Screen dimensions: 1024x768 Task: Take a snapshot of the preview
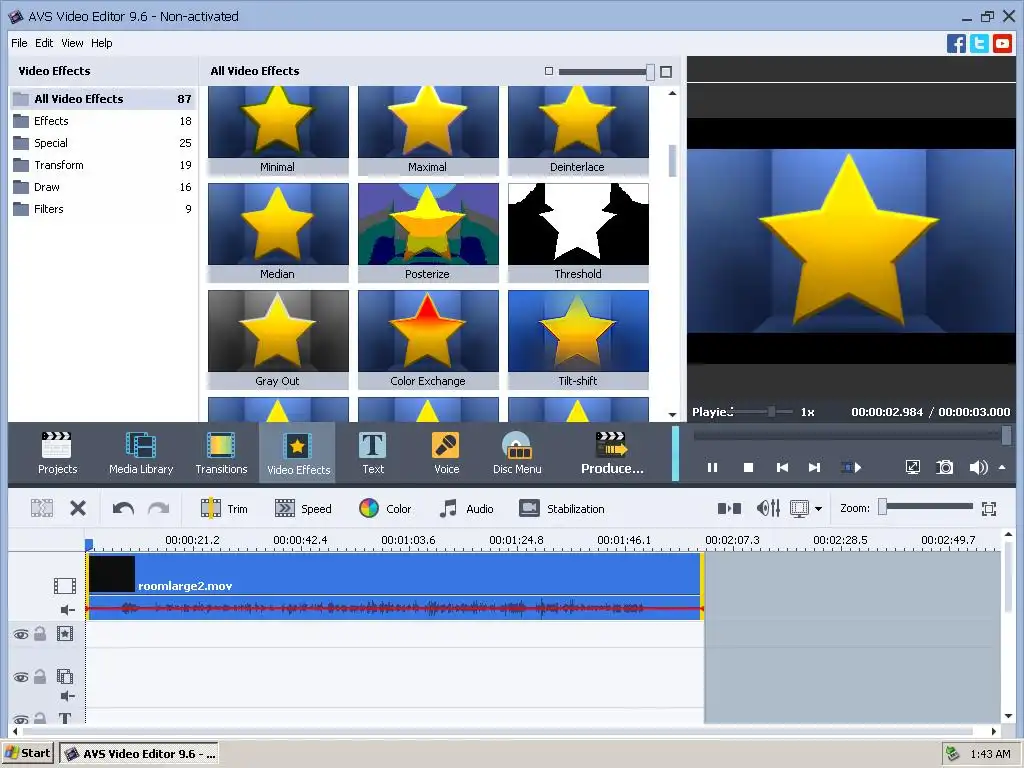tap(945, 468)
